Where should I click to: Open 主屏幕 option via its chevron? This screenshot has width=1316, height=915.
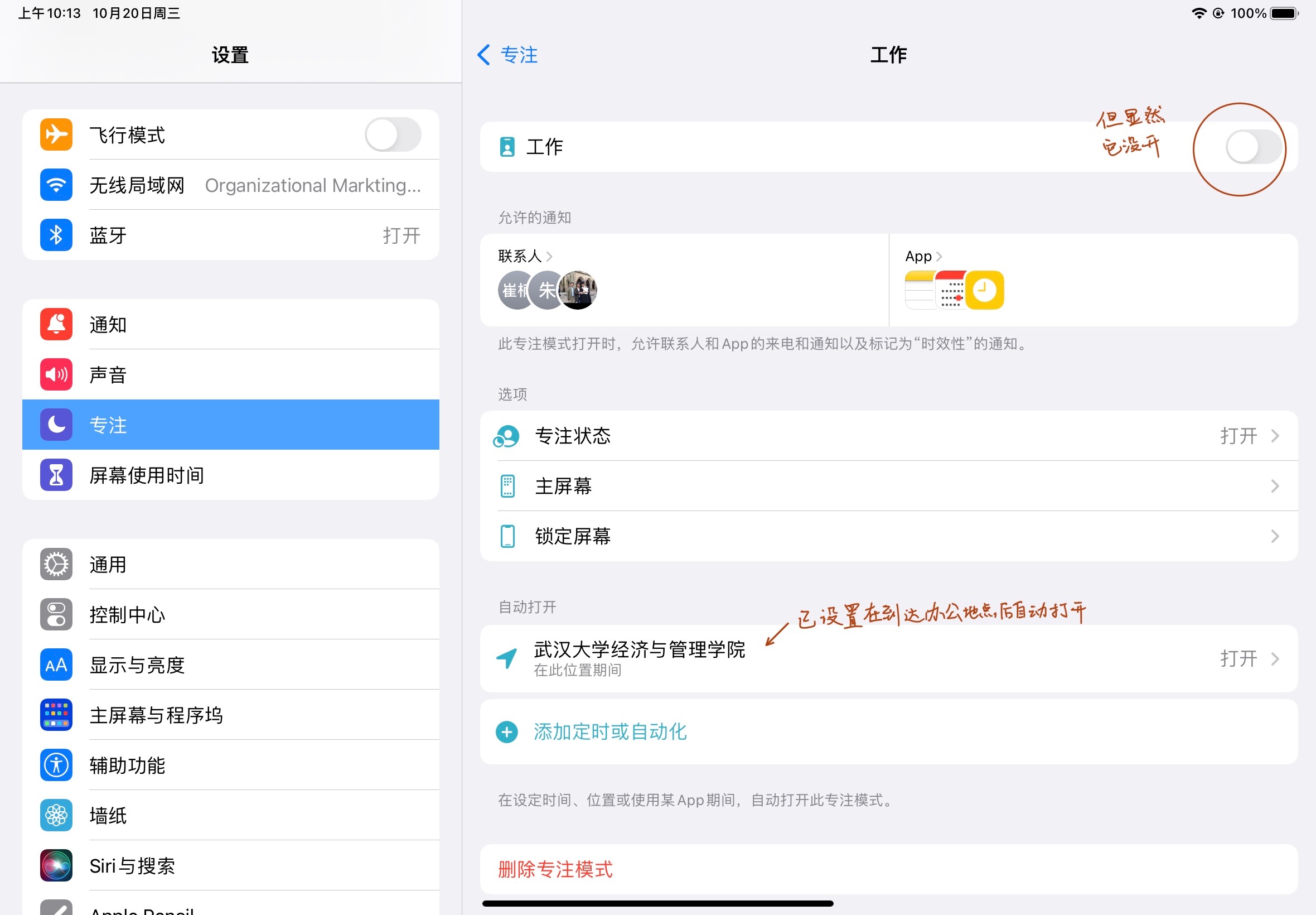click(x=1274, y=486)
